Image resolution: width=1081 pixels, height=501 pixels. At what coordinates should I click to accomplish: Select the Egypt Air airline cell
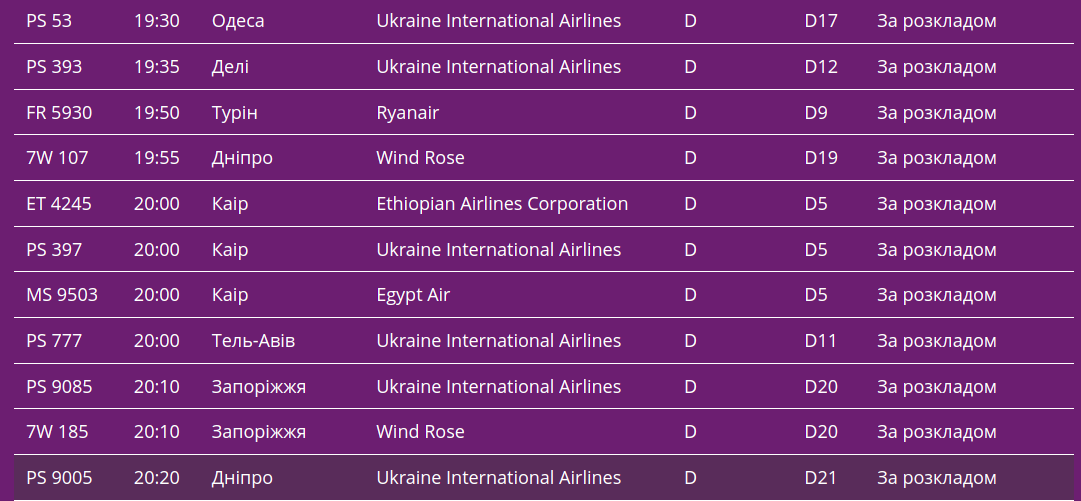tap(413, 295)
